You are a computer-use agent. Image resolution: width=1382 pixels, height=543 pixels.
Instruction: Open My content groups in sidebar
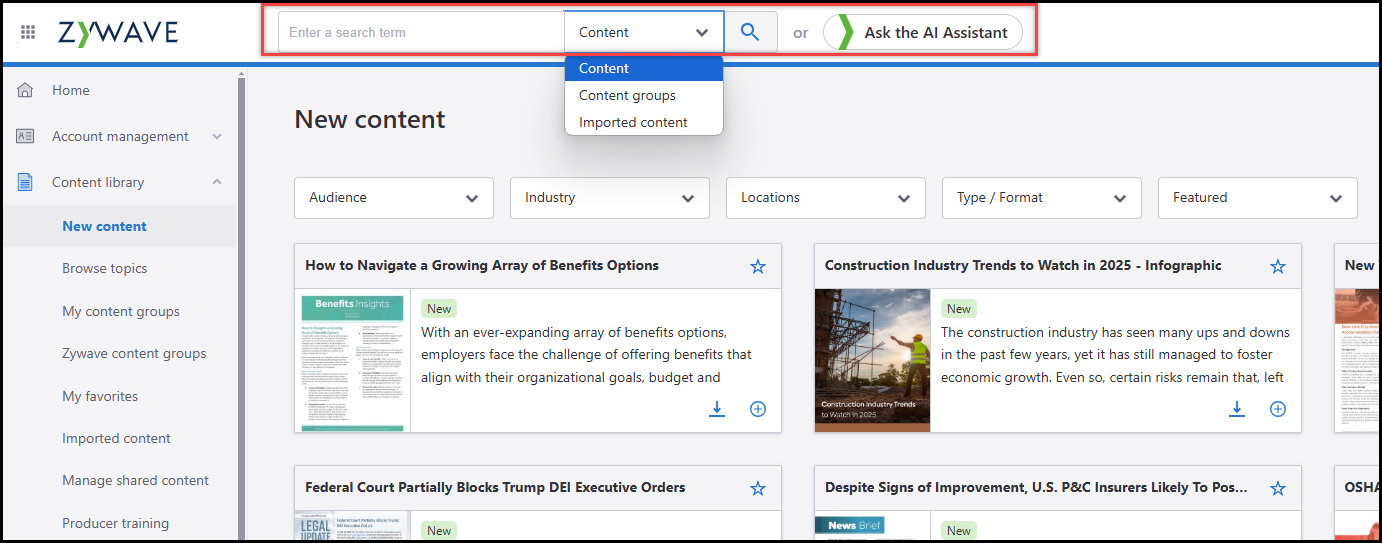coord(121,311)
